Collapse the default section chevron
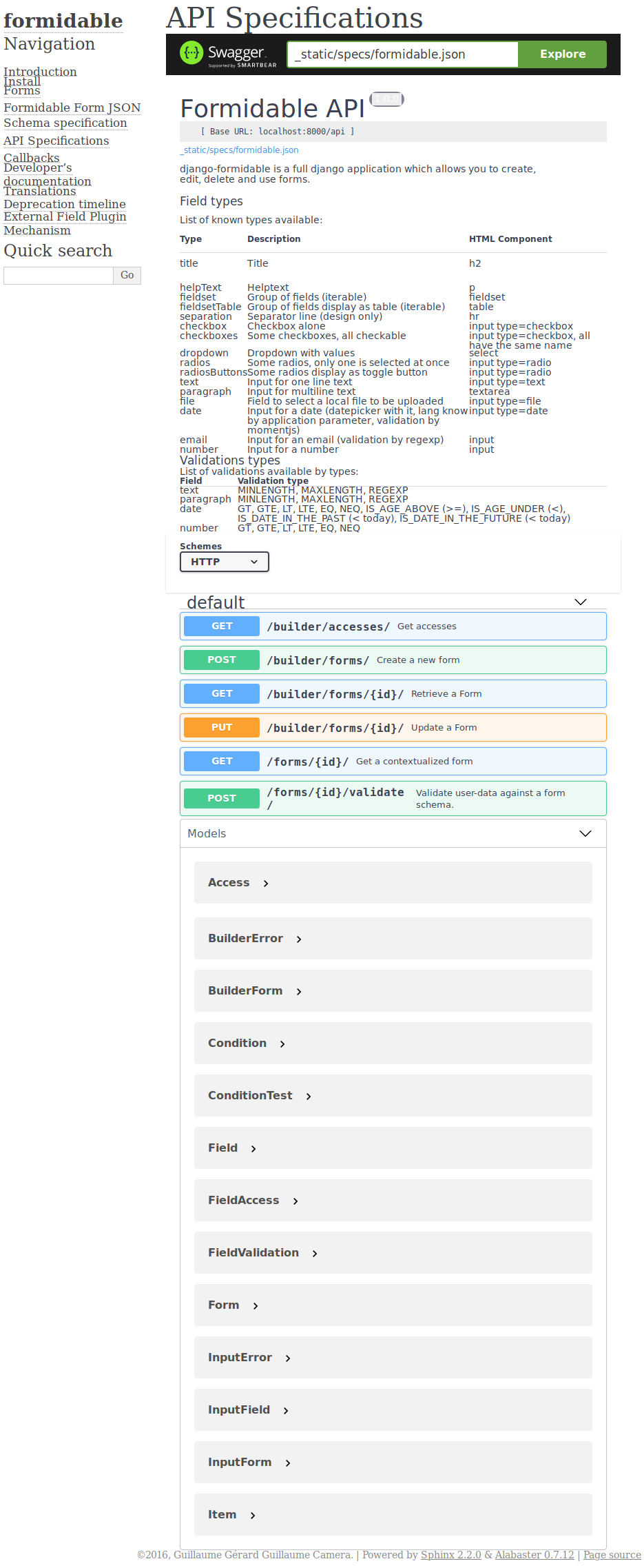Image resolution: width=644 pixels, height=1568 pixels. (x=581, y=602)
